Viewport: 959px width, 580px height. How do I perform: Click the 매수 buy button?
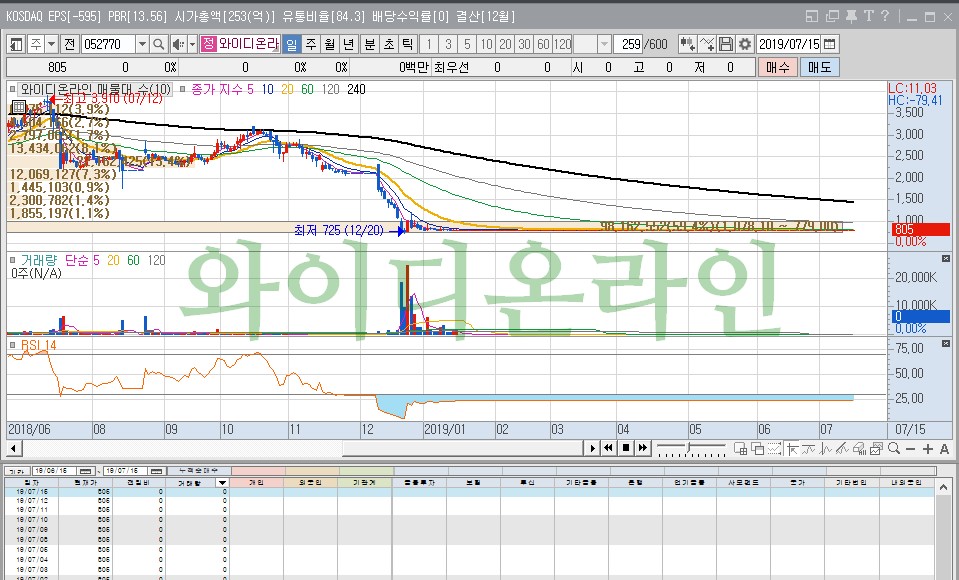point(777,67)
